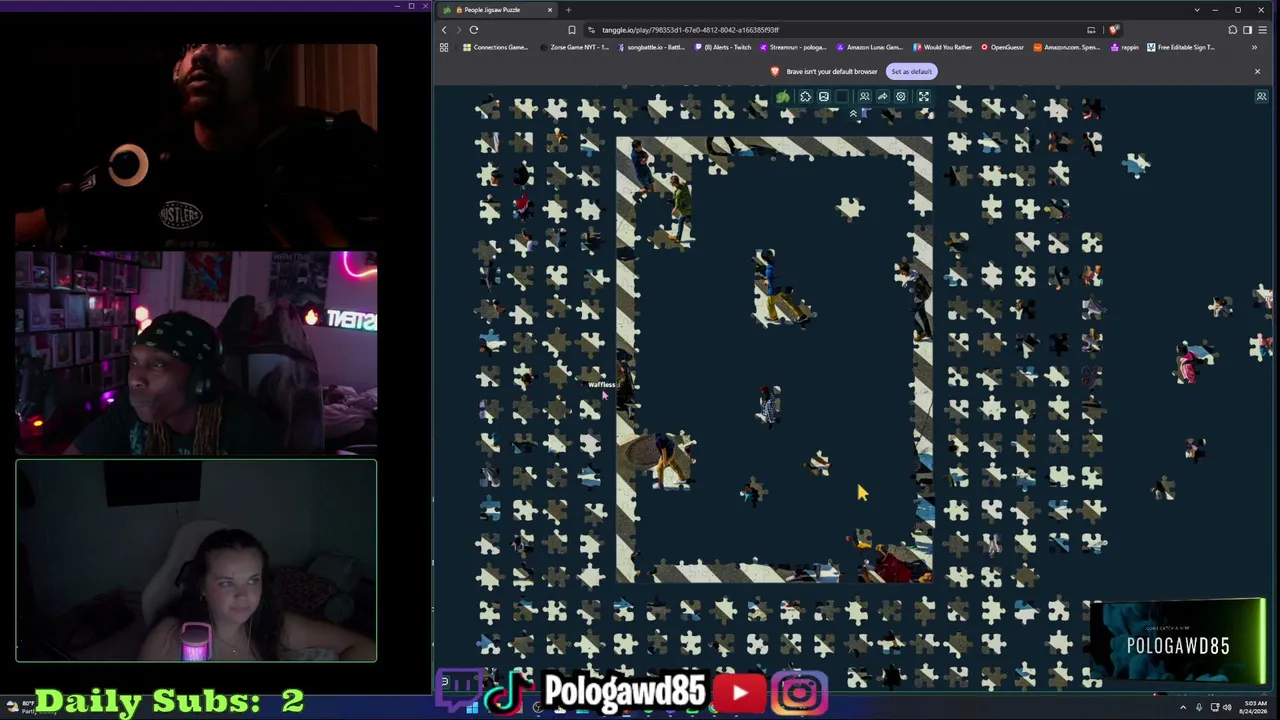
Task: Open Connections Game bookmark
Action: click(495, 47)
